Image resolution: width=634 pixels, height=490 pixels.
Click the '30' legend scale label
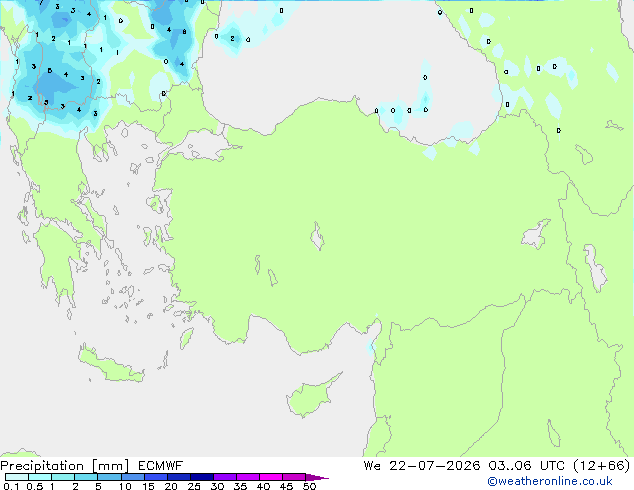(217, 486)
